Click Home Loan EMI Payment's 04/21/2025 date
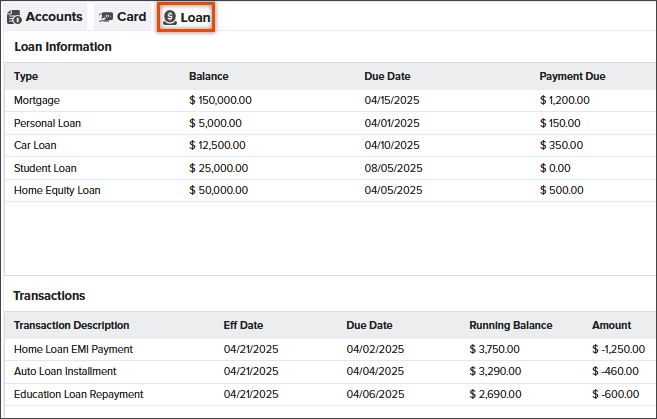657x419 pixels. point(251,349)
